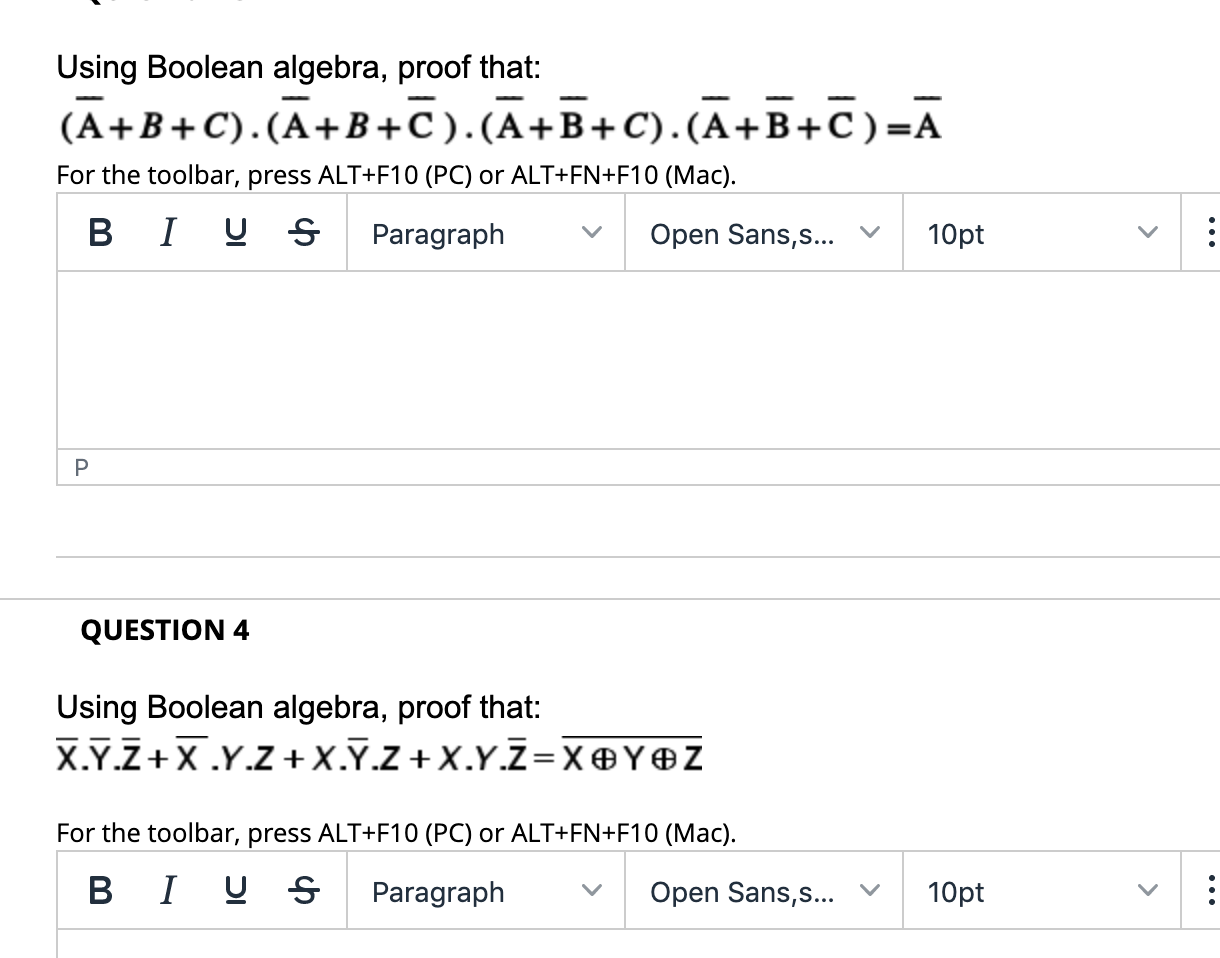1220x958 pixels.
Task: Select the QUESTION 4 heading
Action: [165, 631]
